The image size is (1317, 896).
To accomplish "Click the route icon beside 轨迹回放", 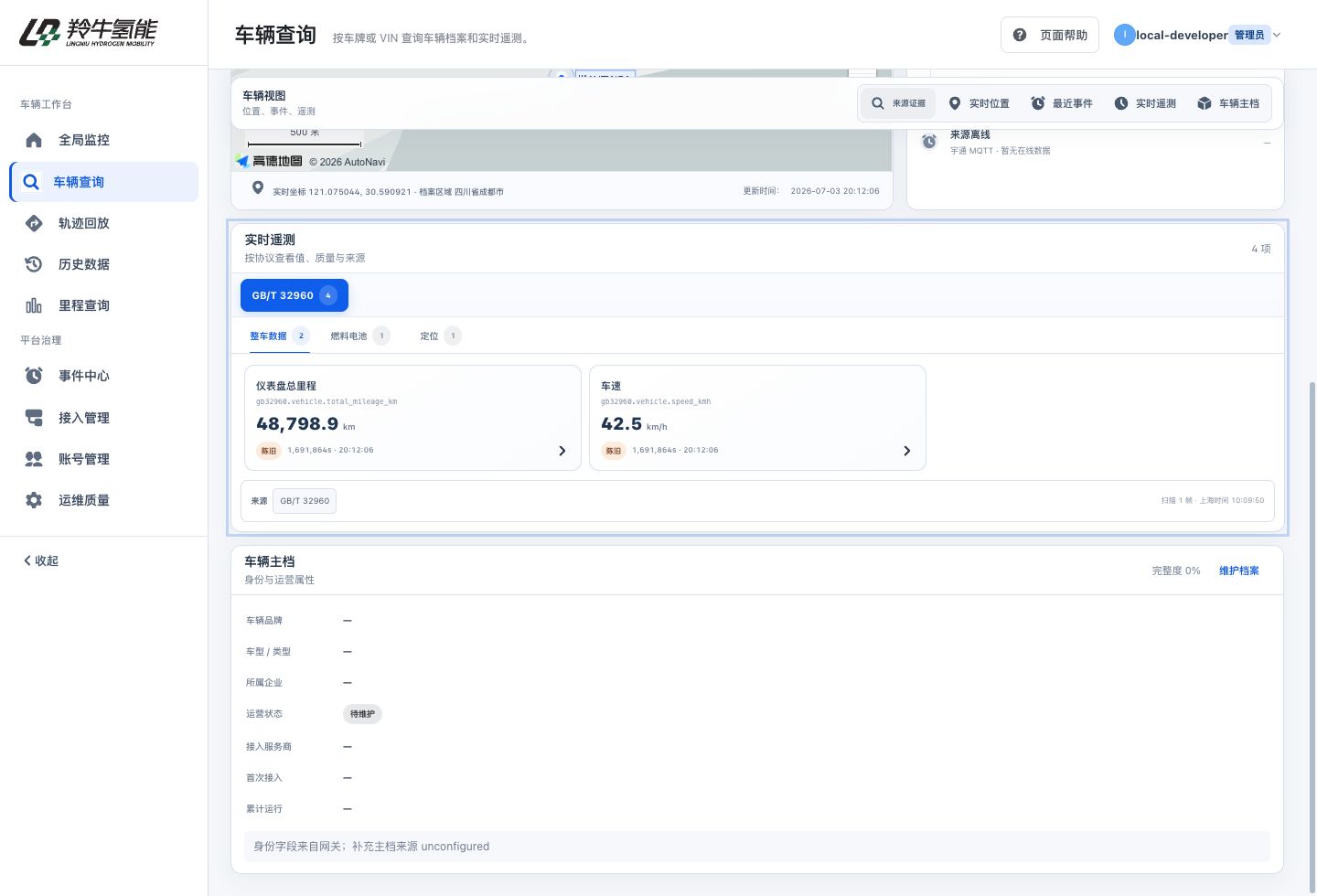I will [x=34, y=223].
